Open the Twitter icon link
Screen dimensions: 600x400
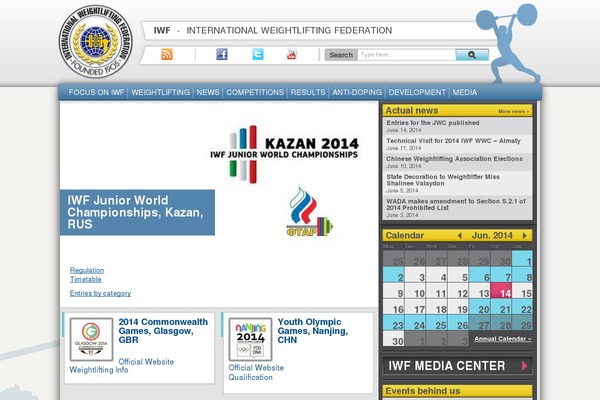(x=258, y=54)
